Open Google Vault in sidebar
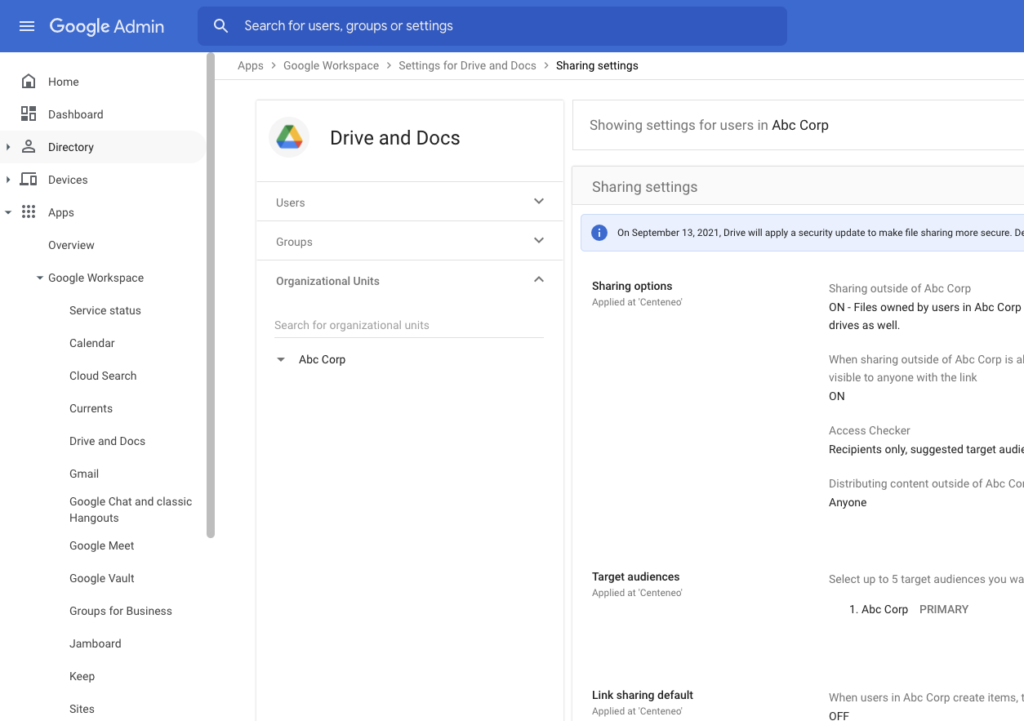The image size is (1024, 721). (x=102, y=578)
